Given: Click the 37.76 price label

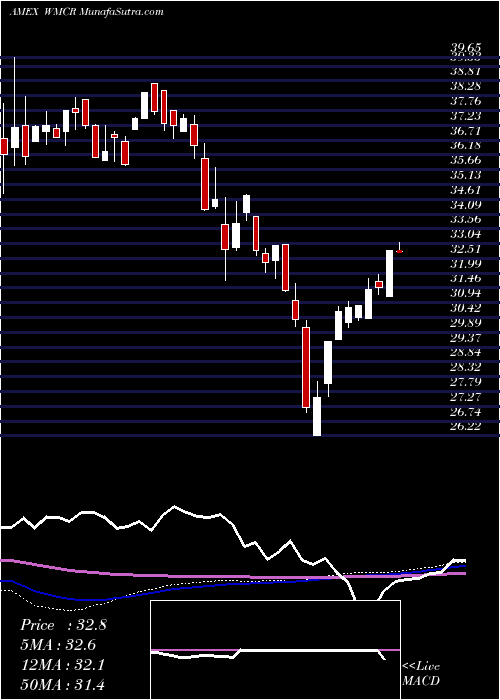Looking at the screenshot, I should (x=465, y=101).
